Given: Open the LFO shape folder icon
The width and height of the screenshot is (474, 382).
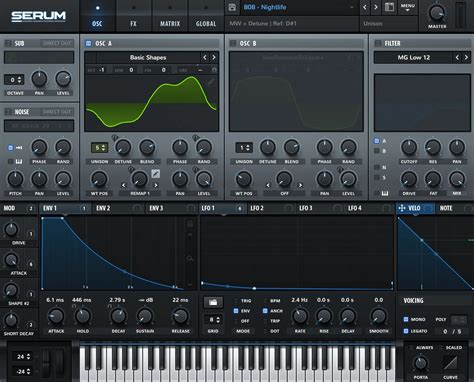Looking at the screenshot, I should (213, 303).
